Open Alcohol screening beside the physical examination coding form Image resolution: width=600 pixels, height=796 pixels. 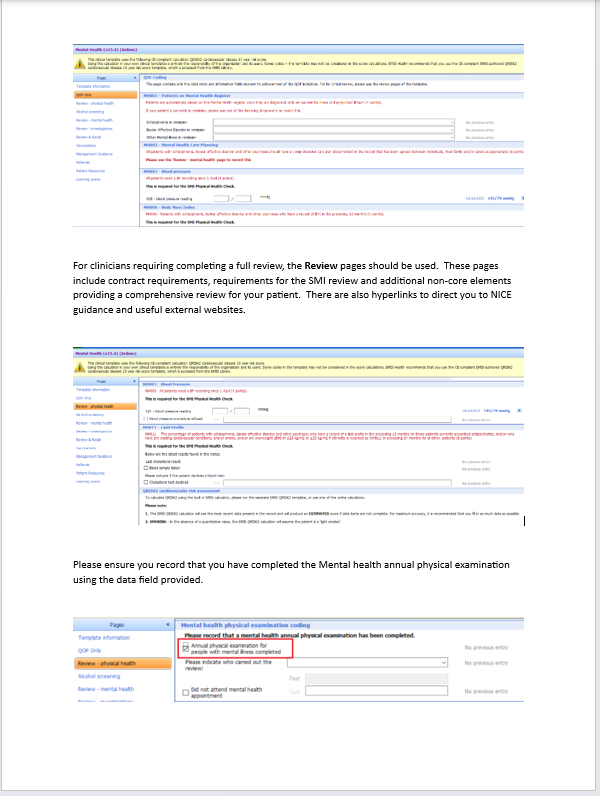click(99, 676)
